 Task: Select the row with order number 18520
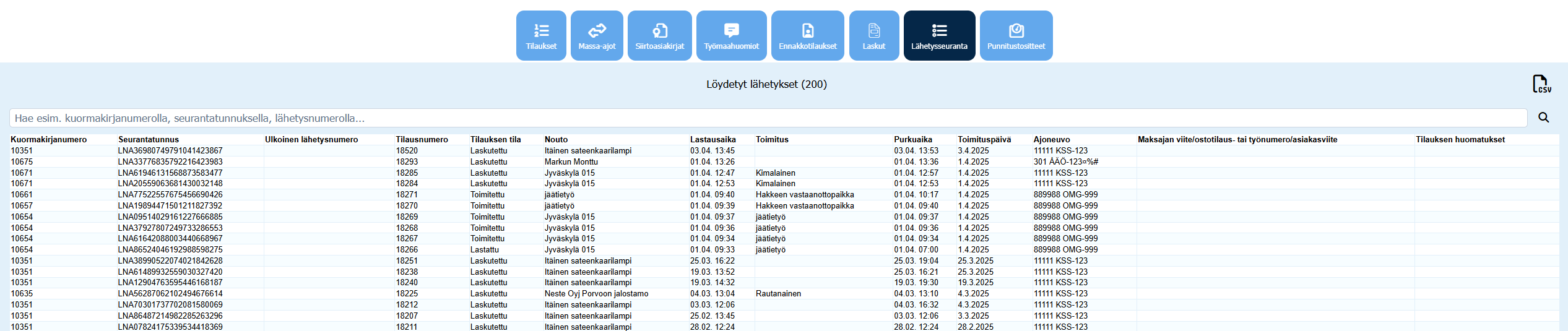(407, 150)
